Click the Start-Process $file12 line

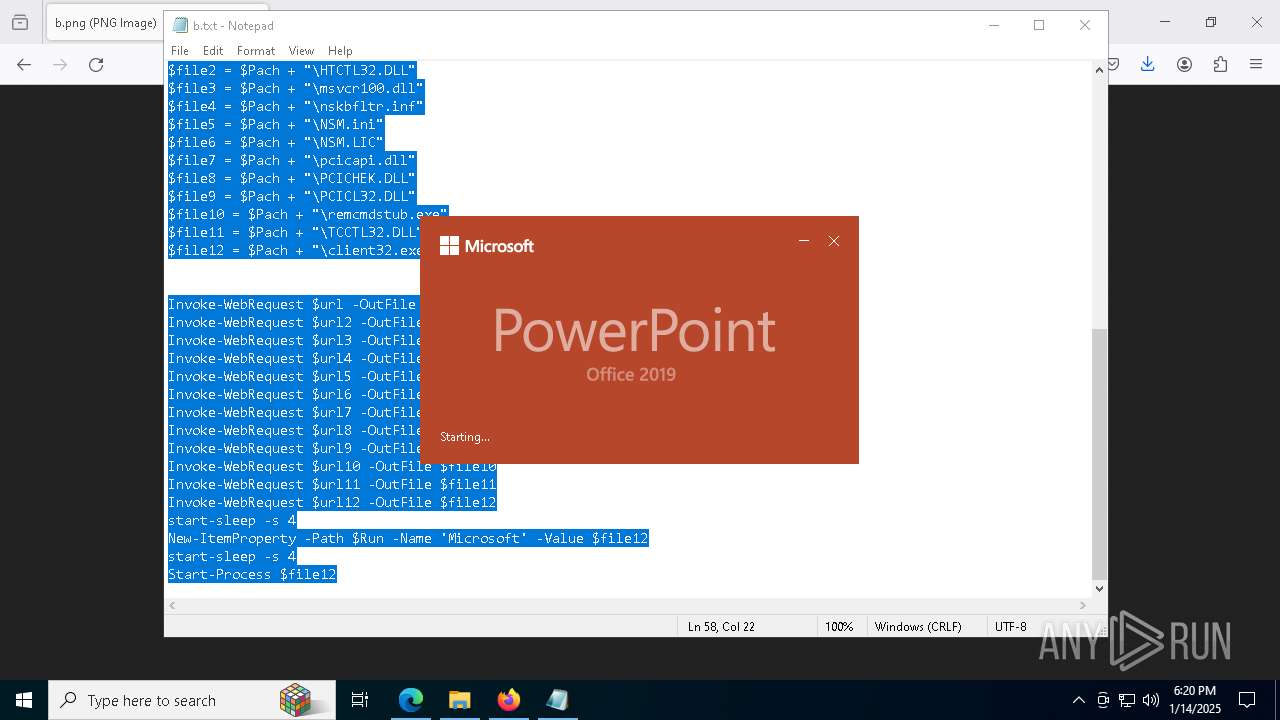click(x=252, y=574)
